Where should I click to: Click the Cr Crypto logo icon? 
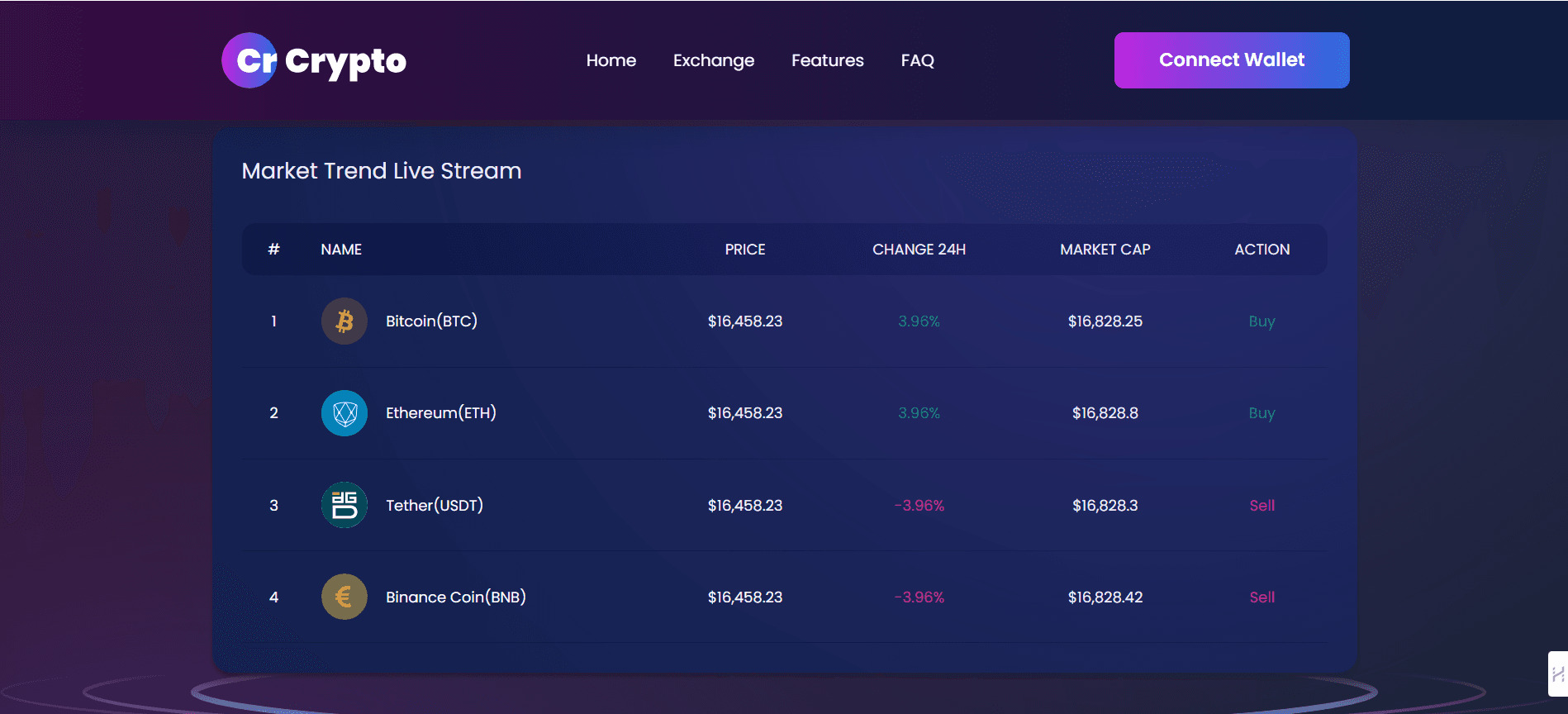click(x=249, y=60)
